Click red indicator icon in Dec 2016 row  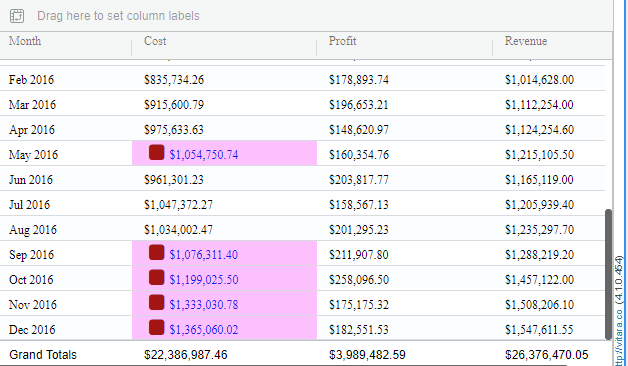click(x=156, y=328)
